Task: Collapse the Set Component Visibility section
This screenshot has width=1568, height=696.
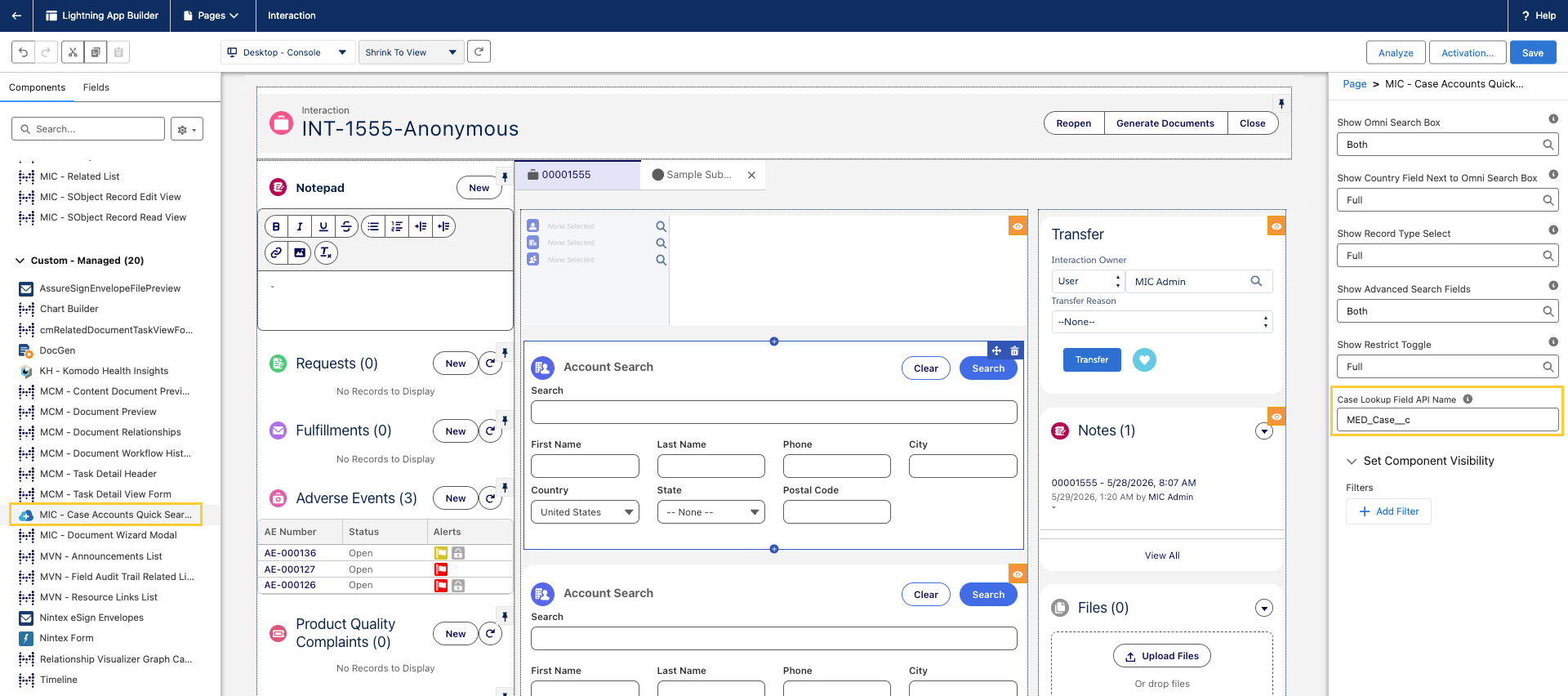Action: 1352,462
